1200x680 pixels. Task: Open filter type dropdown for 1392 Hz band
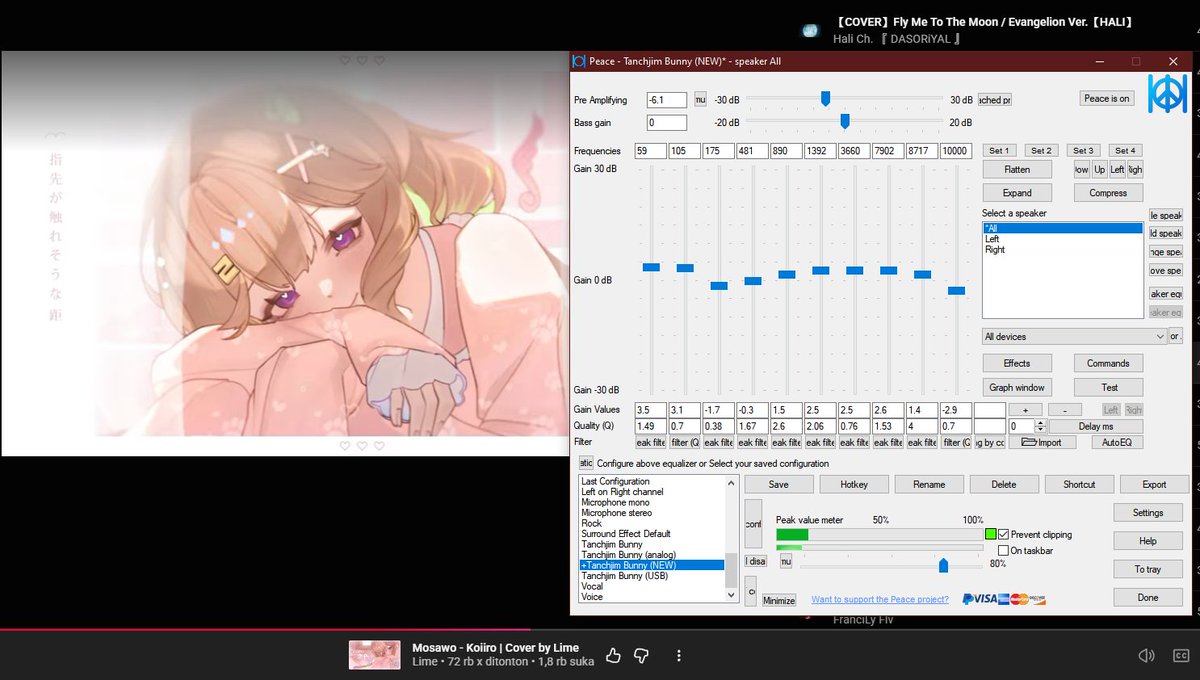point(821,442)
